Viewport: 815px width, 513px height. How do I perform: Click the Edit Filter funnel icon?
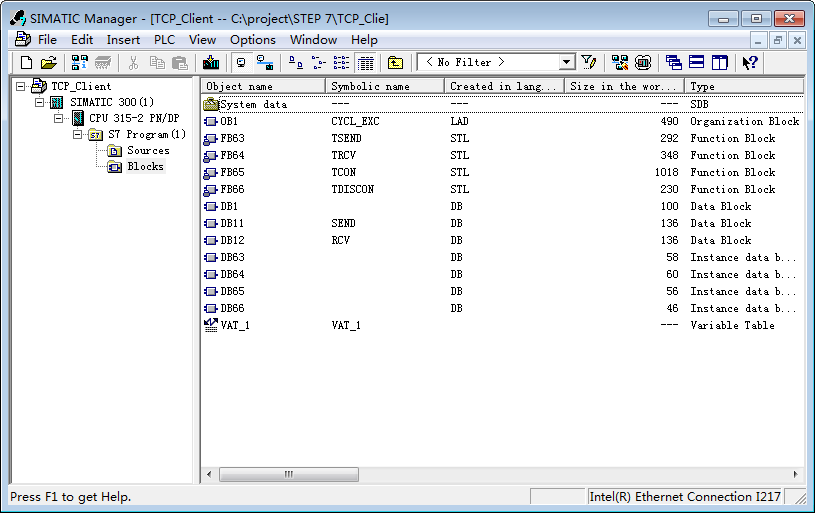pos(588,62)
